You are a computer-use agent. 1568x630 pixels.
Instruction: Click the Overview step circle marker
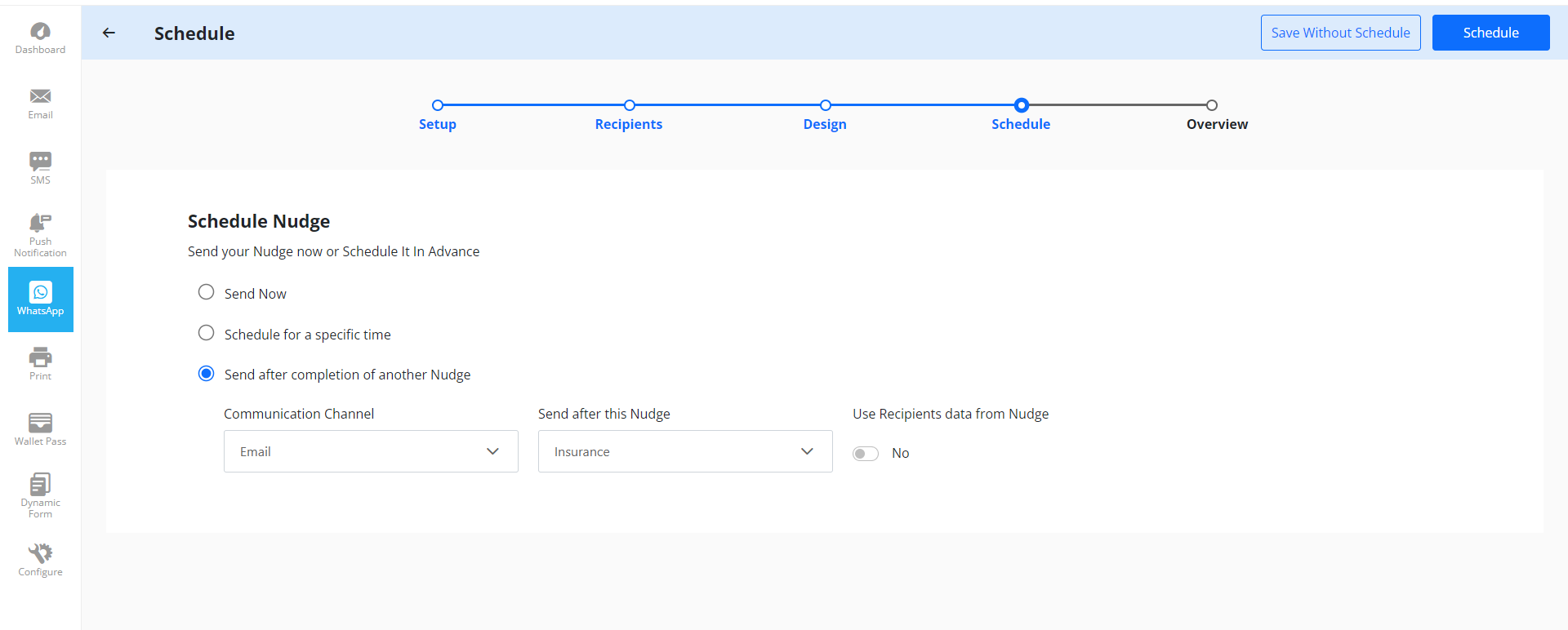click(x=1212, y=105)
